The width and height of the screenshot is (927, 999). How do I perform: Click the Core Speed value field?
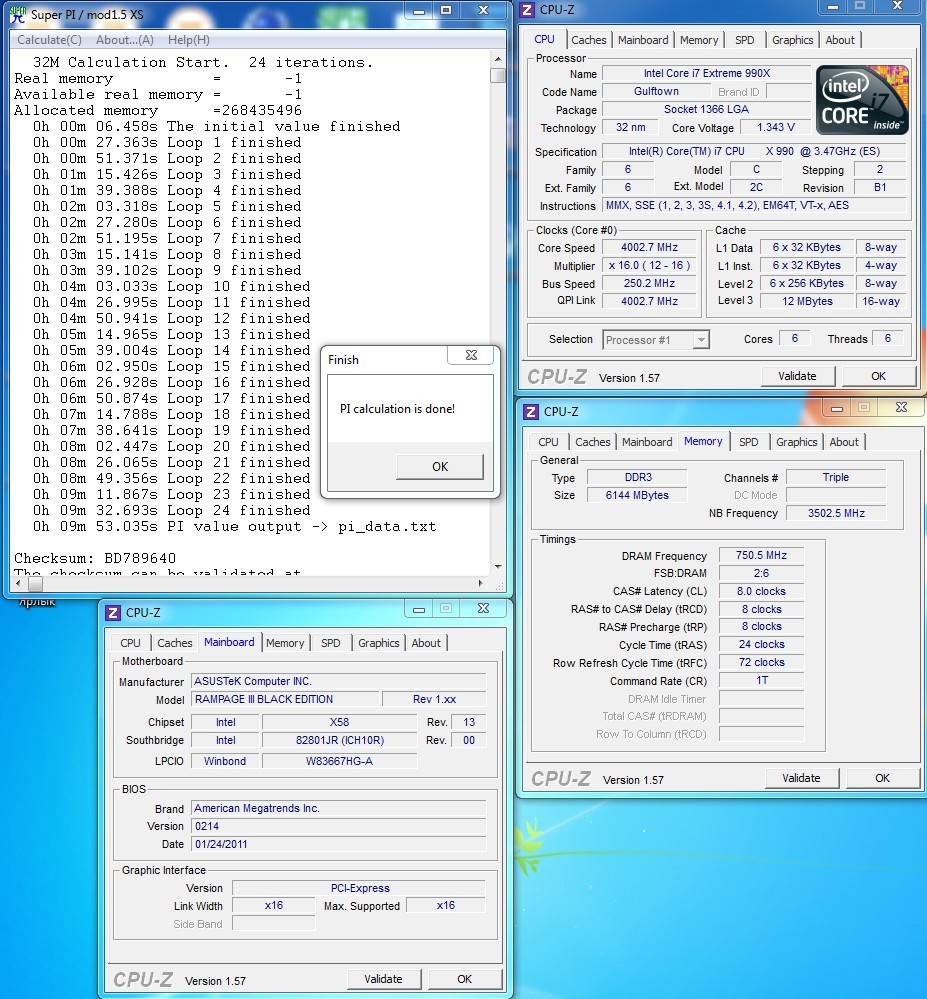648,248
